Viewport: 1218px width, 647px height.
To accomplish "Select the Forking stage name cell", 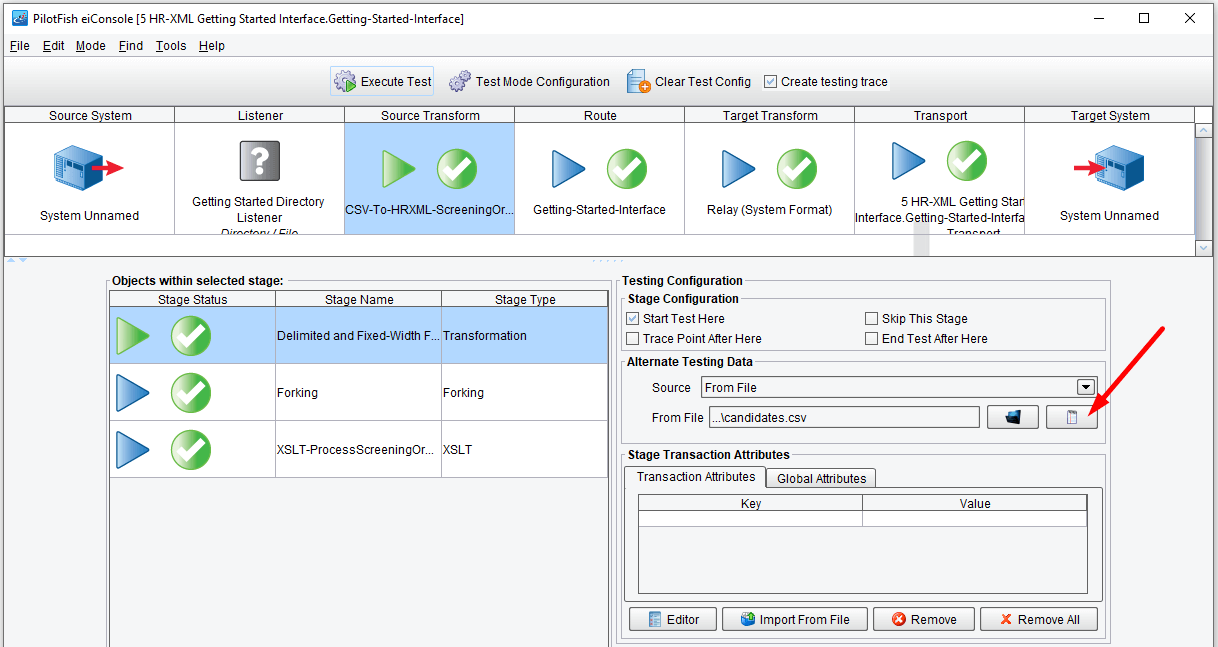I will pos(359,393).
